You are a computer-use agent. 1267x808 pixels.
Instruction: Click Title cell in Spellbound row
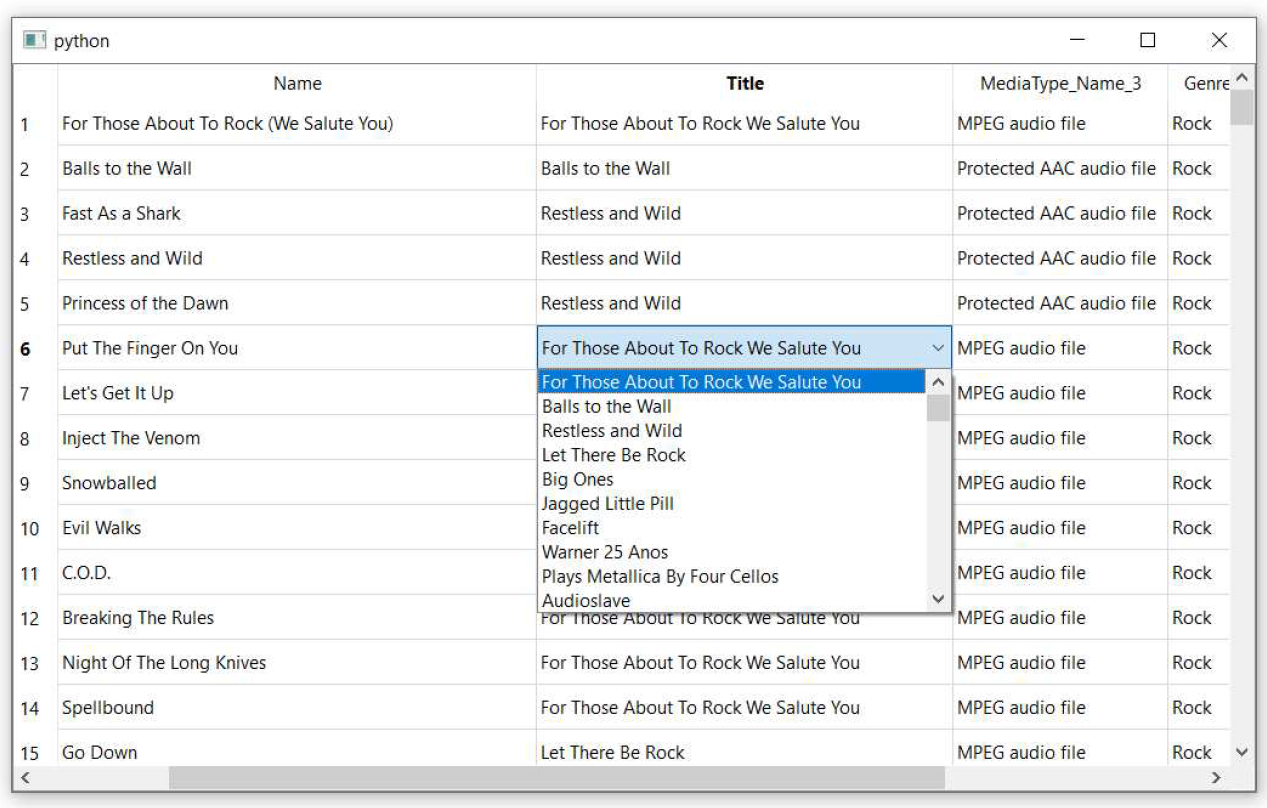[x=744, y=708]
